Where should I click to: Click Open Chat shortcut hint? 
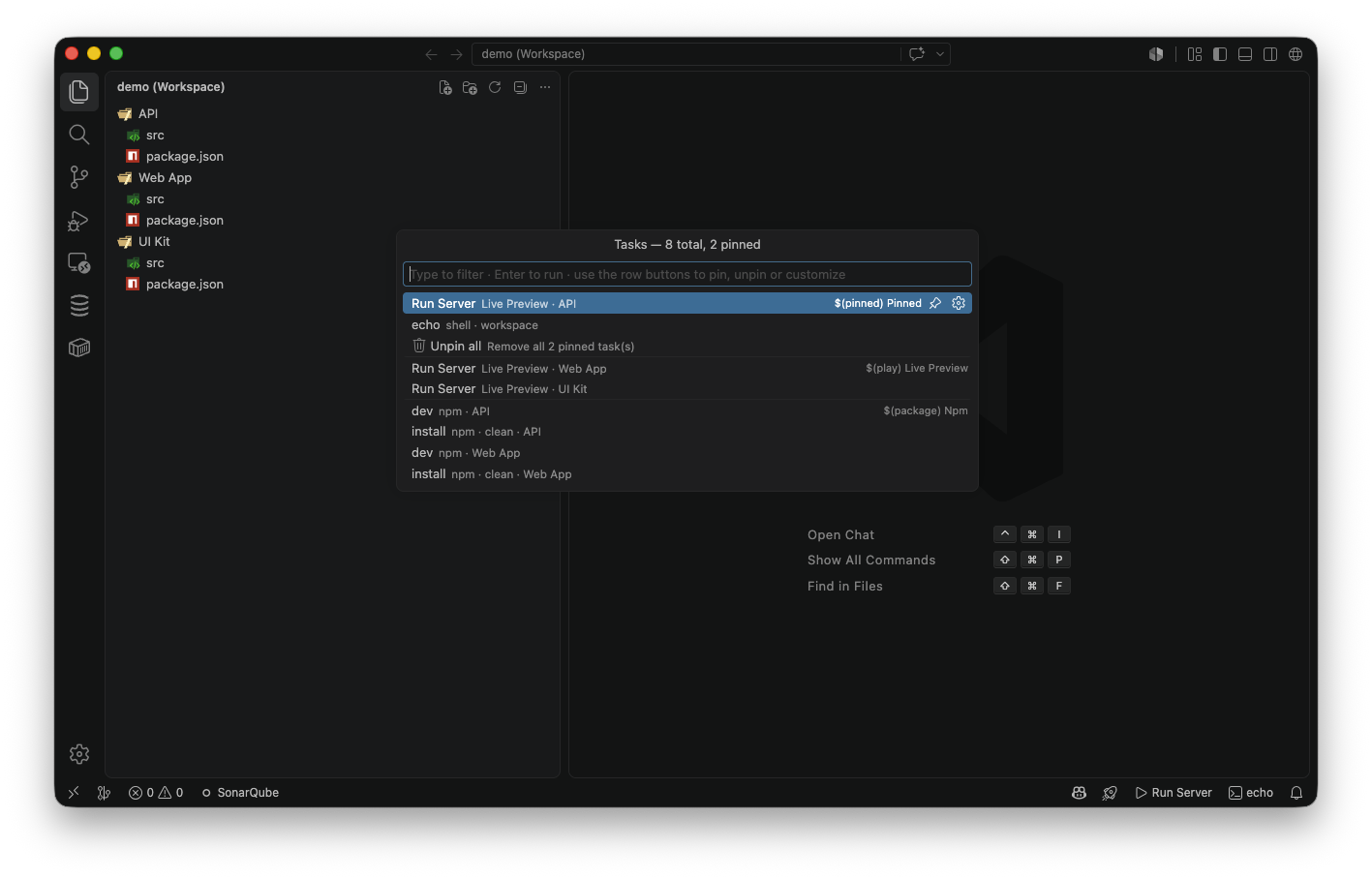click(x=840, y=534)
